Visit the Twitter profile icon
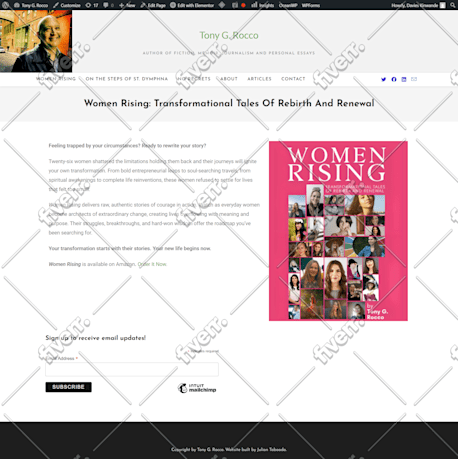The height and width of the screenshot is (459, 458). click(384, 79)
